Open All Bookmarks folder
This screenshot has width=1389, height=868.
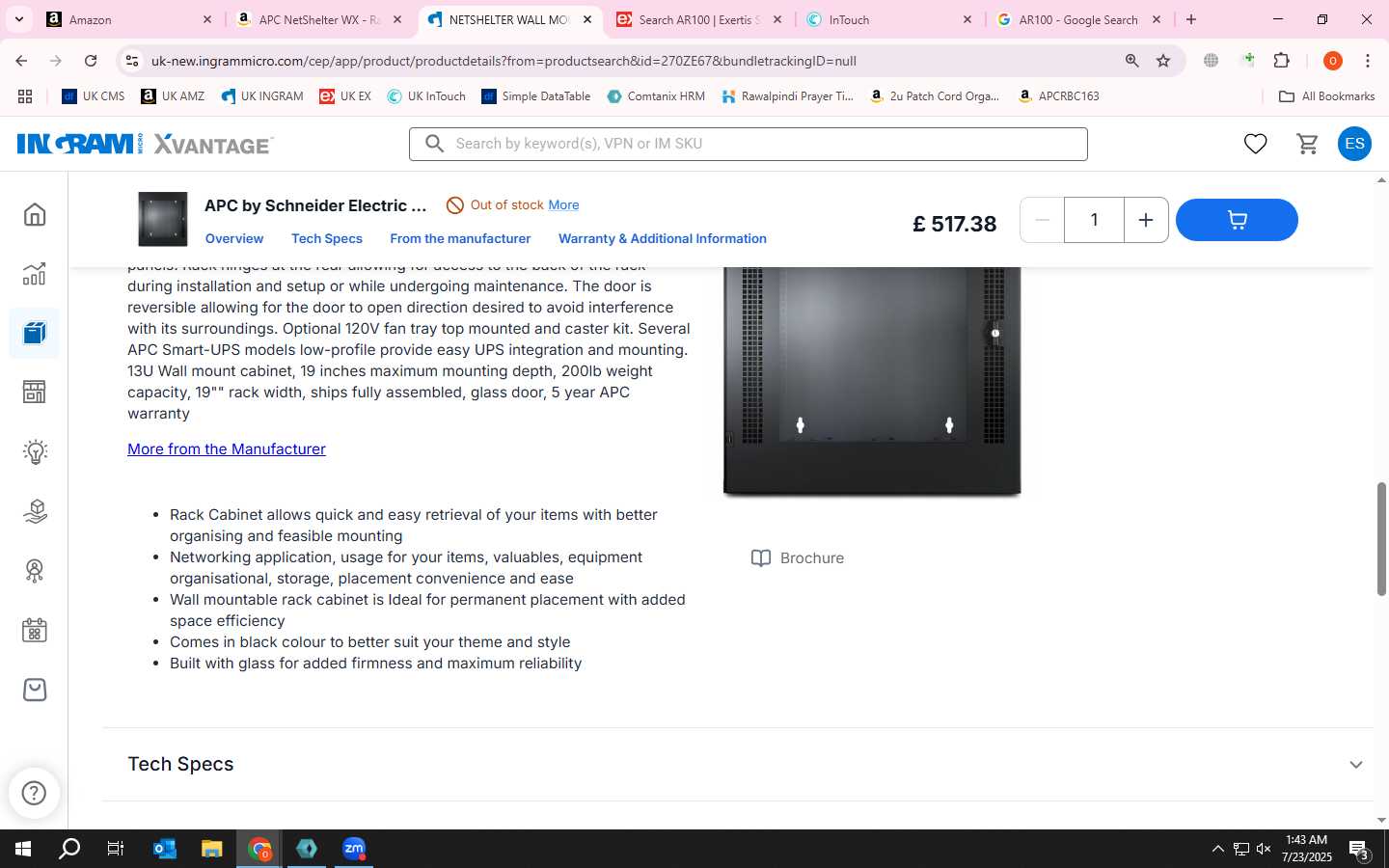coord(1326,96)
